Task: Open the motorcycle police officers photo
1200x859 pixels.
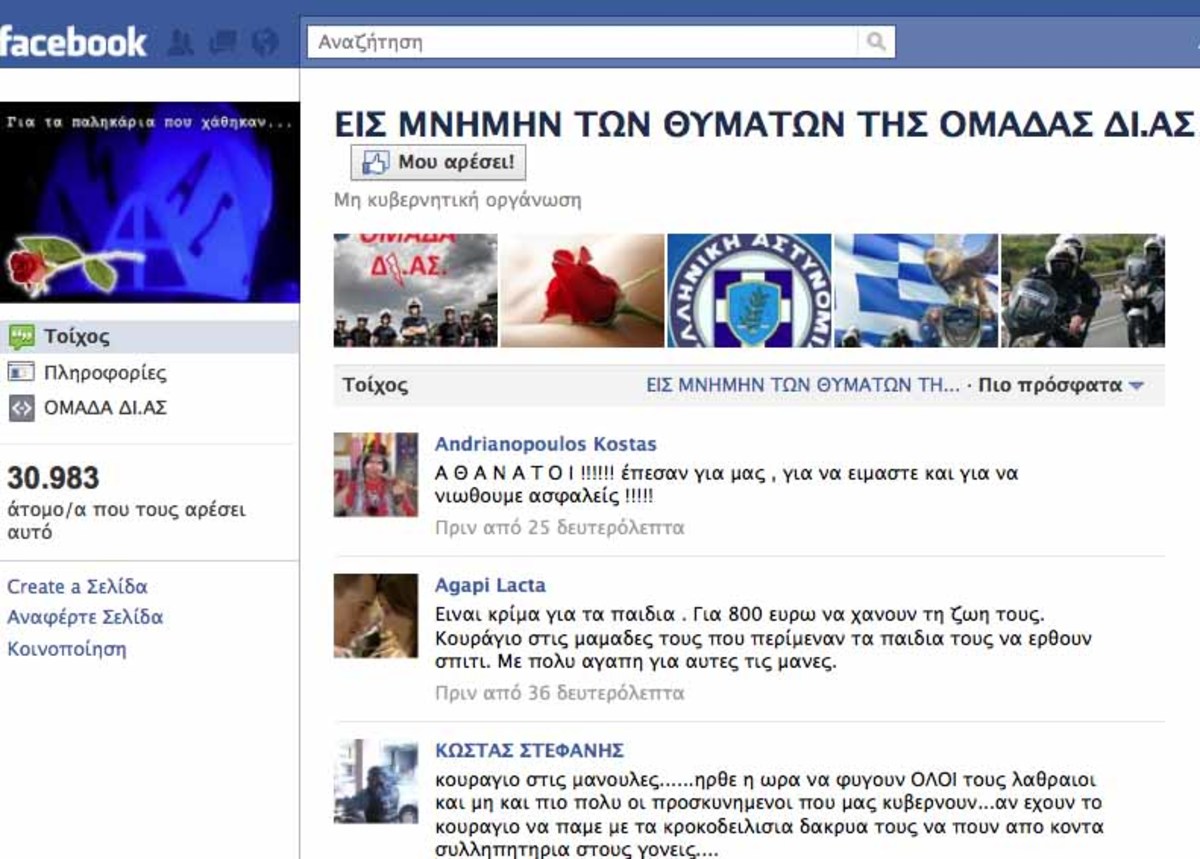Action: 1083,291
